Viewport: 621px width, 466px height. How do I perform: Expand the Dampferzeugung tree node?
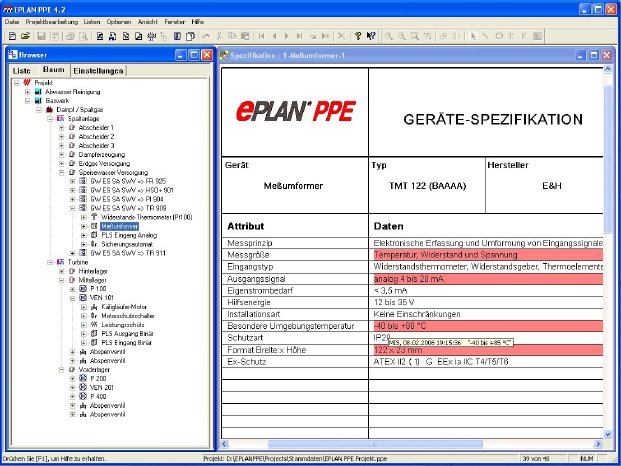coord(61,154)
